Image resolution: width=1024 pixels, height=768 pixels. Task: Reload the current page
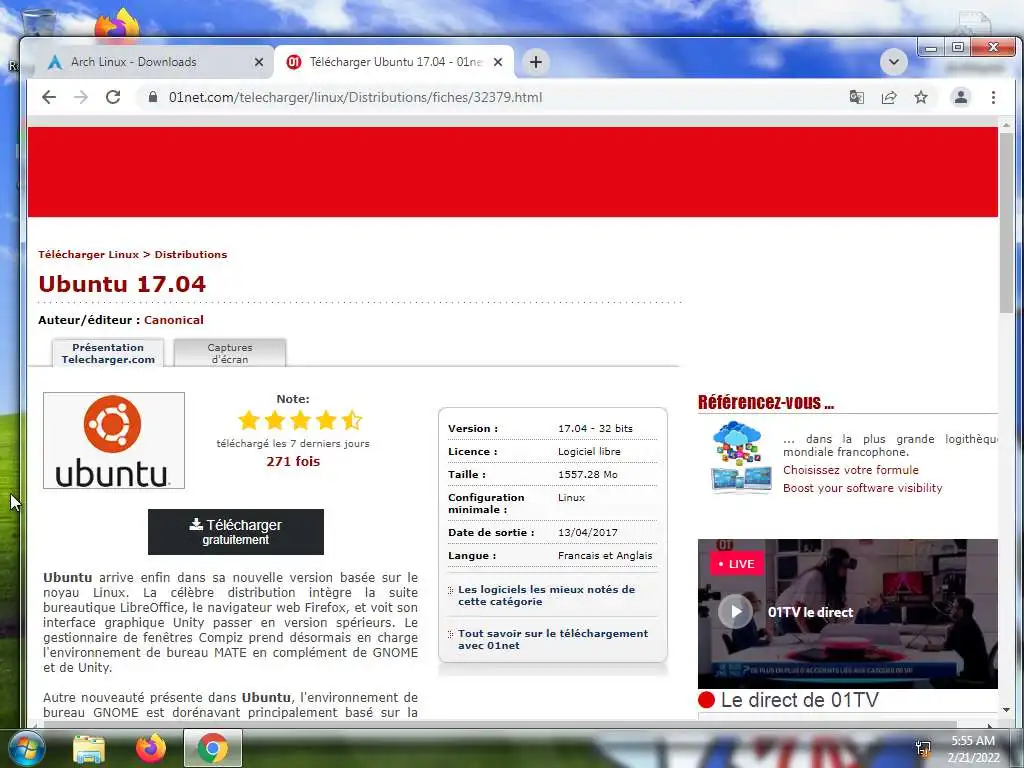coord(113,97)
